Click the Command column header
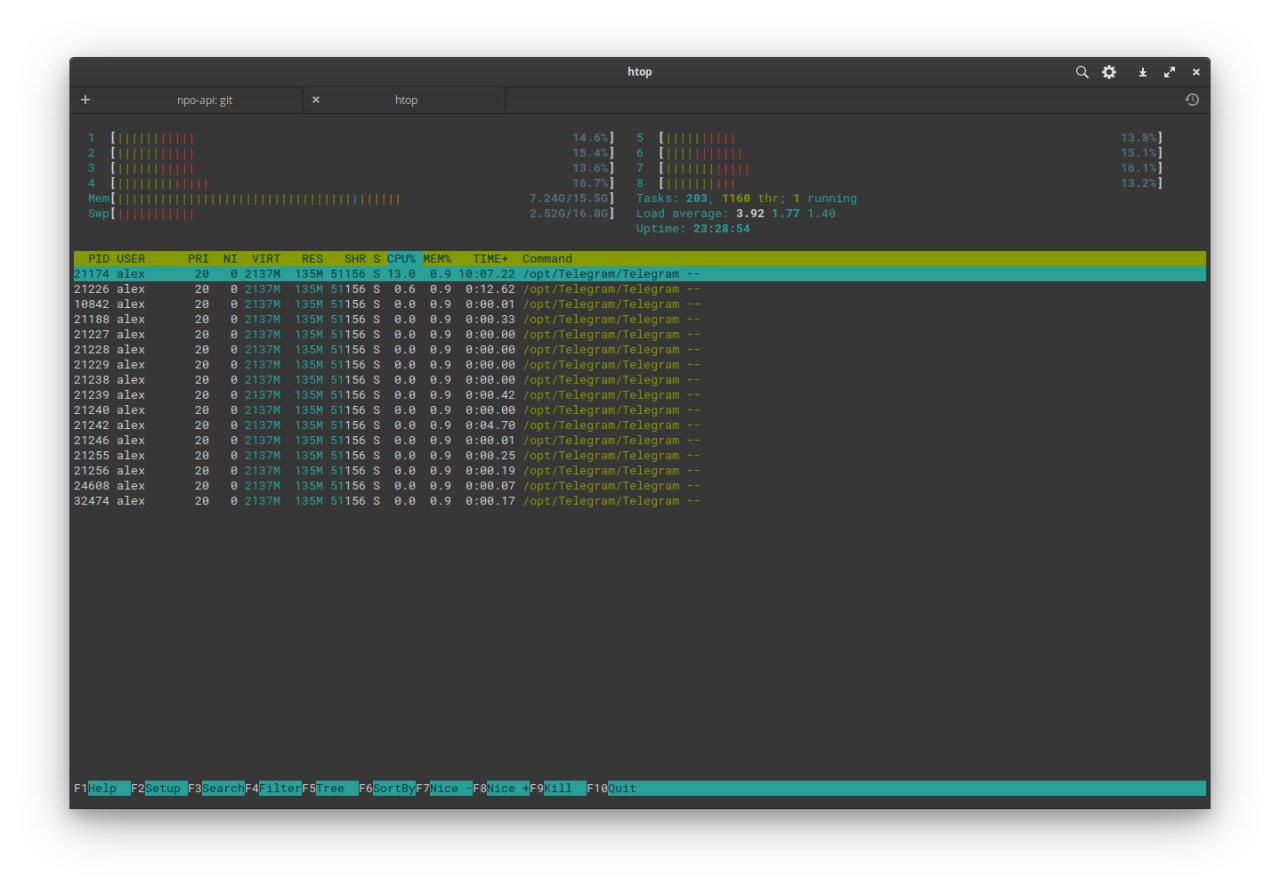 coord(547,259)
